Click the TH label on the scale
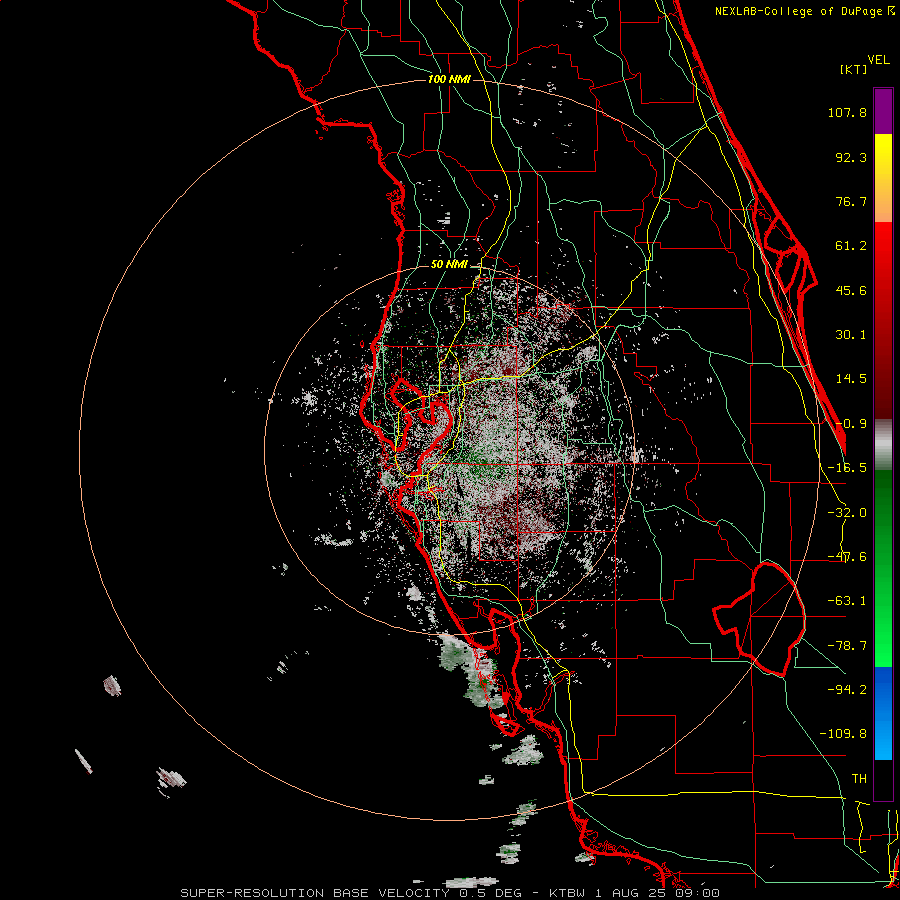The height and width of the screenshot is (900, 900). [x=859, y=779]
